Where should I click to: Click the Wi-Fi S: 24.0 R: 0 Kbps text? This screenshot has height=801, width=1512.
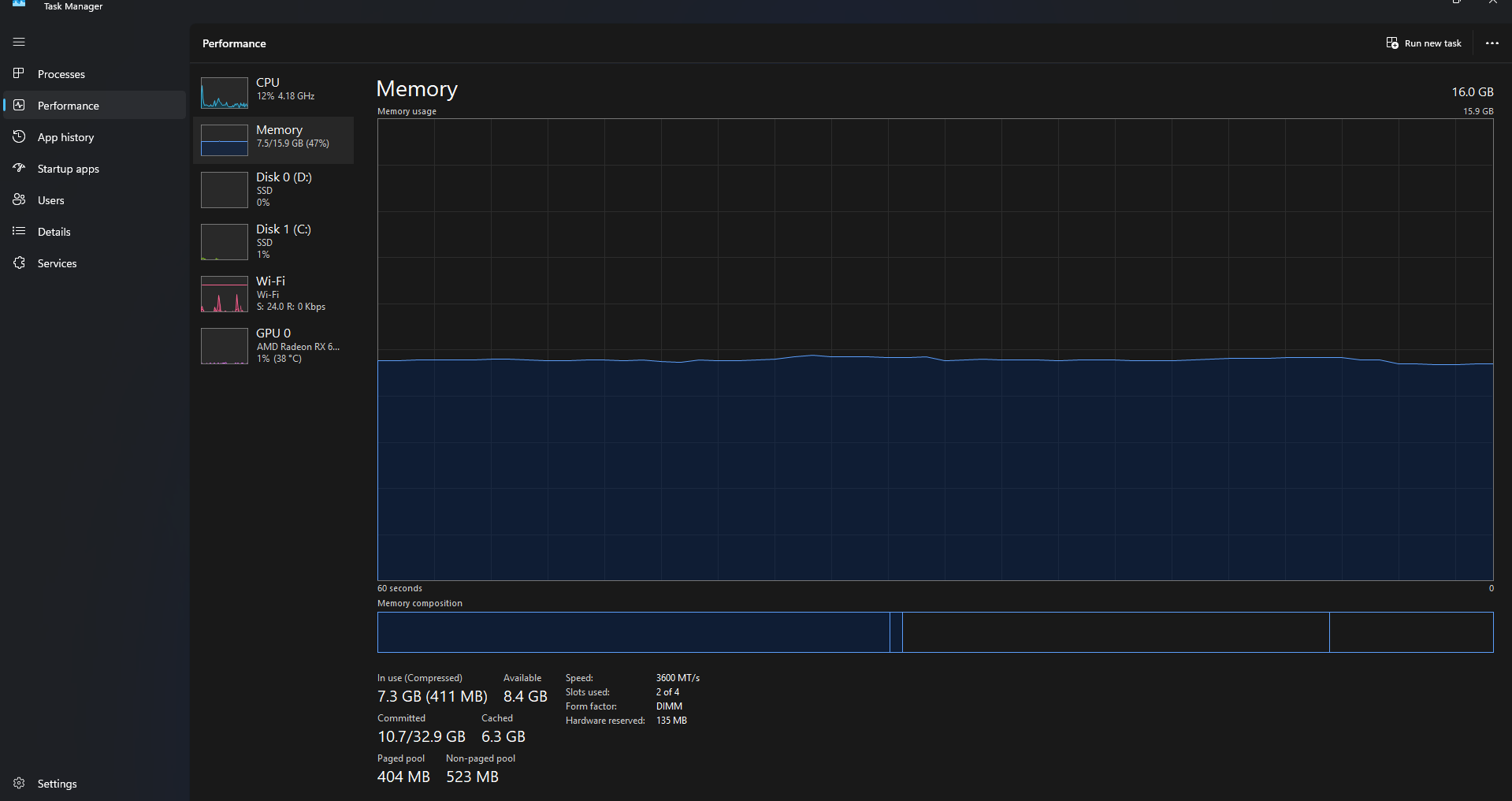click(291, 307)
